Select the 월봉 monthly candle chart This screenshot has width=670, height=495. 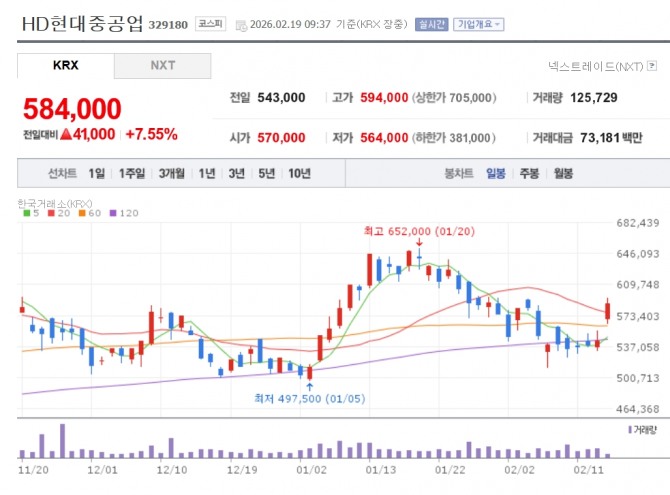pyautogui.click(x=563, y=173)
